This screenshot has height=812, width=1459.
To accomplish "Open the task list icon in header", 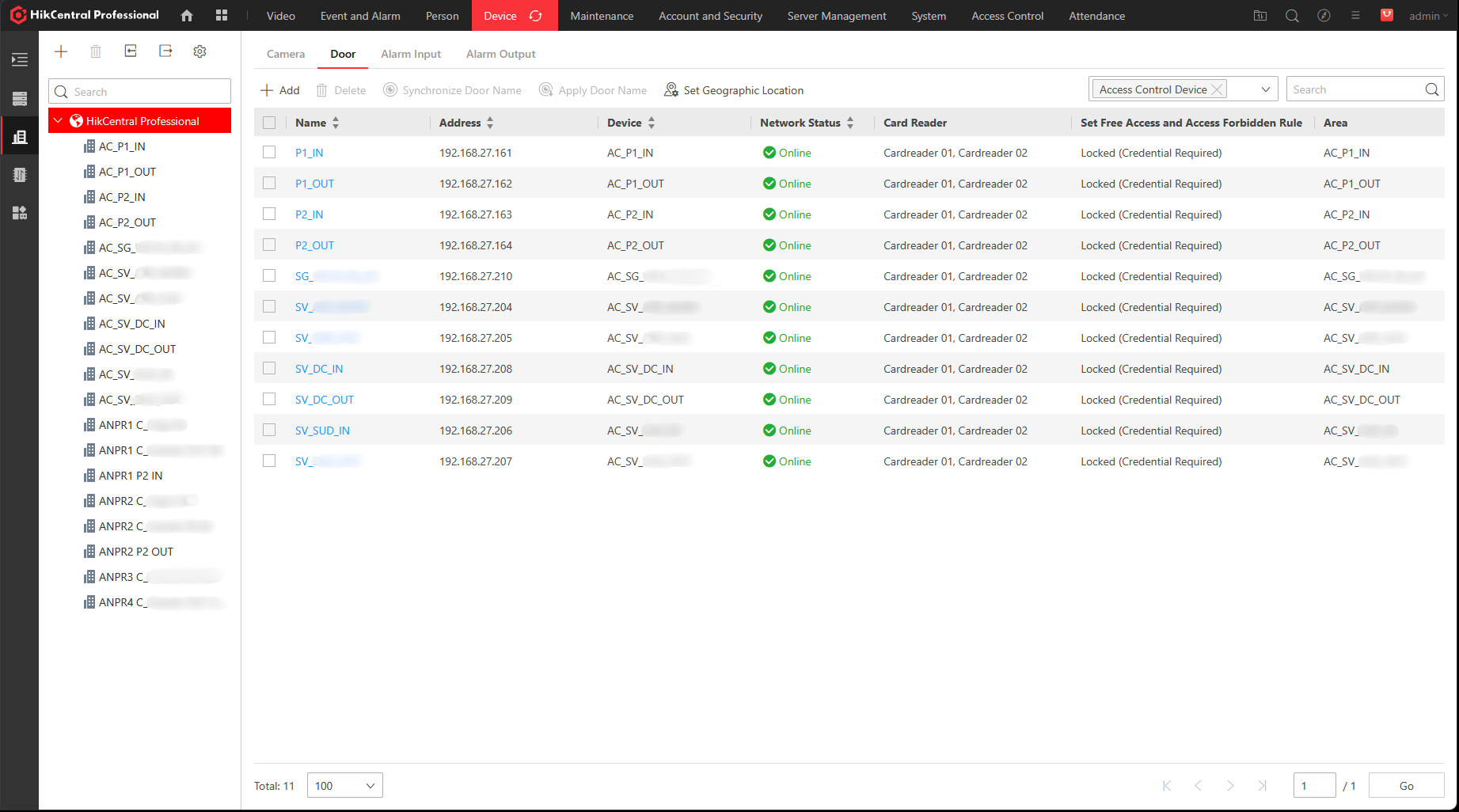I will coord(1355,16).
